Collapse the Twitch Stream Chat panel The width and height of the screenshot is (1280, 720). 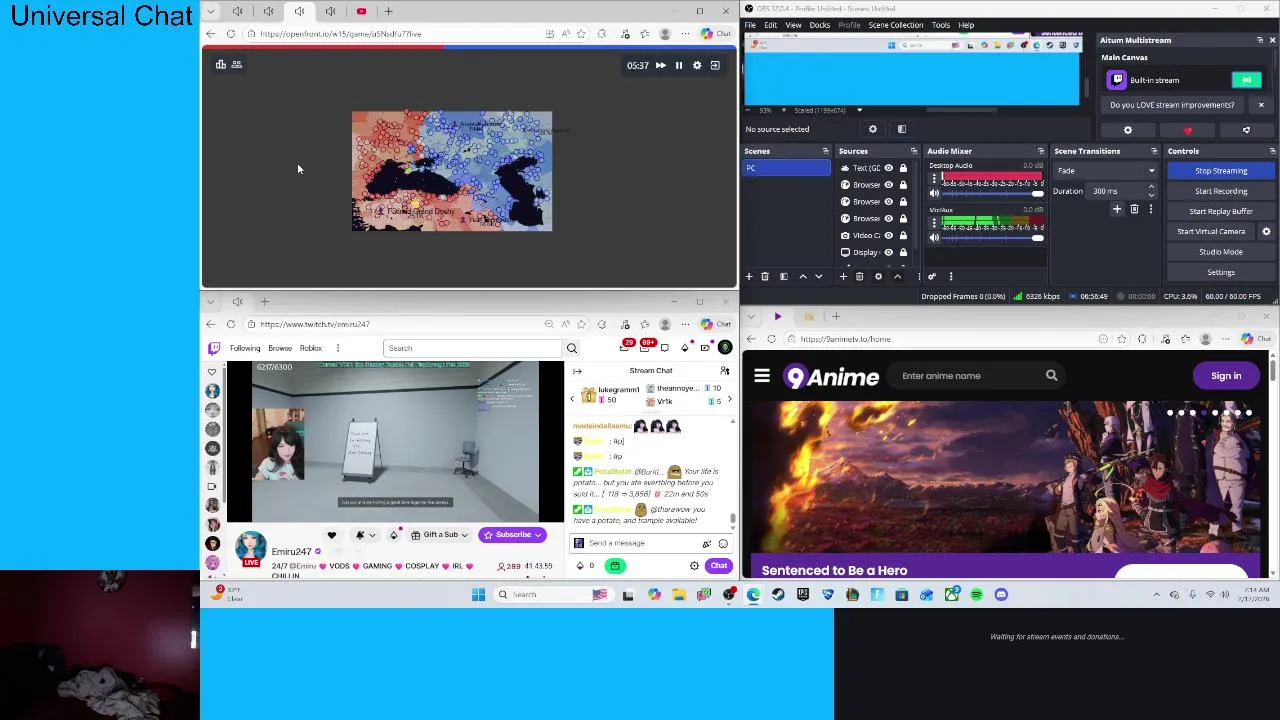(x=577, y=371)
